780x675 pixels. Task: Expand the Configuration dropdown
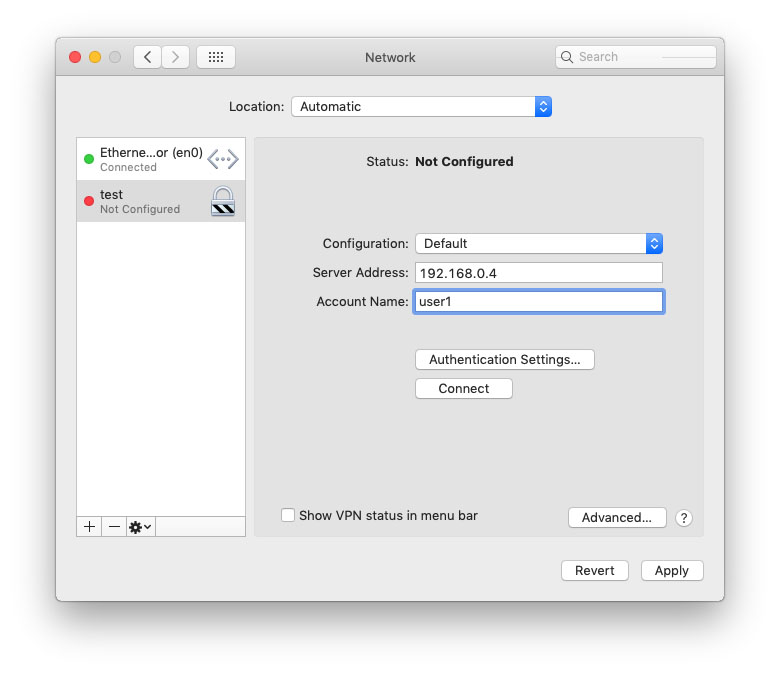point(539,243)
